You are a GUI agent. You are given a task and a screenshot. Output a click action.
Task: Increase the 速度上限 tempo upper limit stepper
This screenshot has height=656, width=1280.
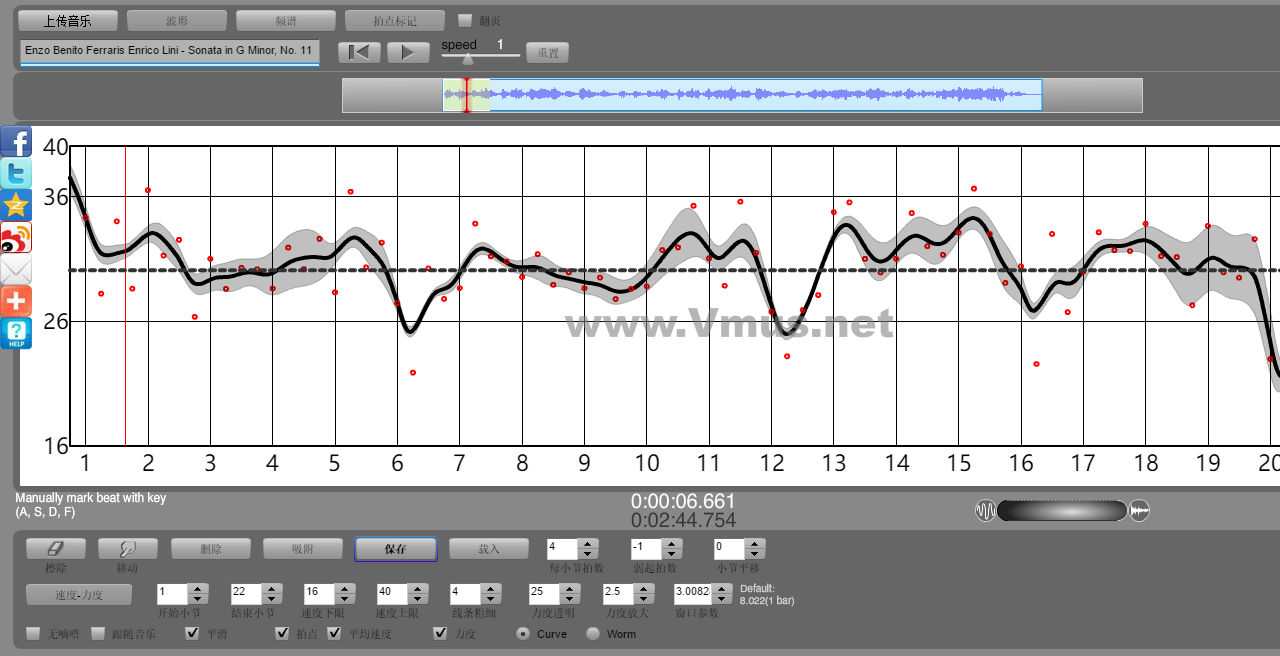click(414, 587)
